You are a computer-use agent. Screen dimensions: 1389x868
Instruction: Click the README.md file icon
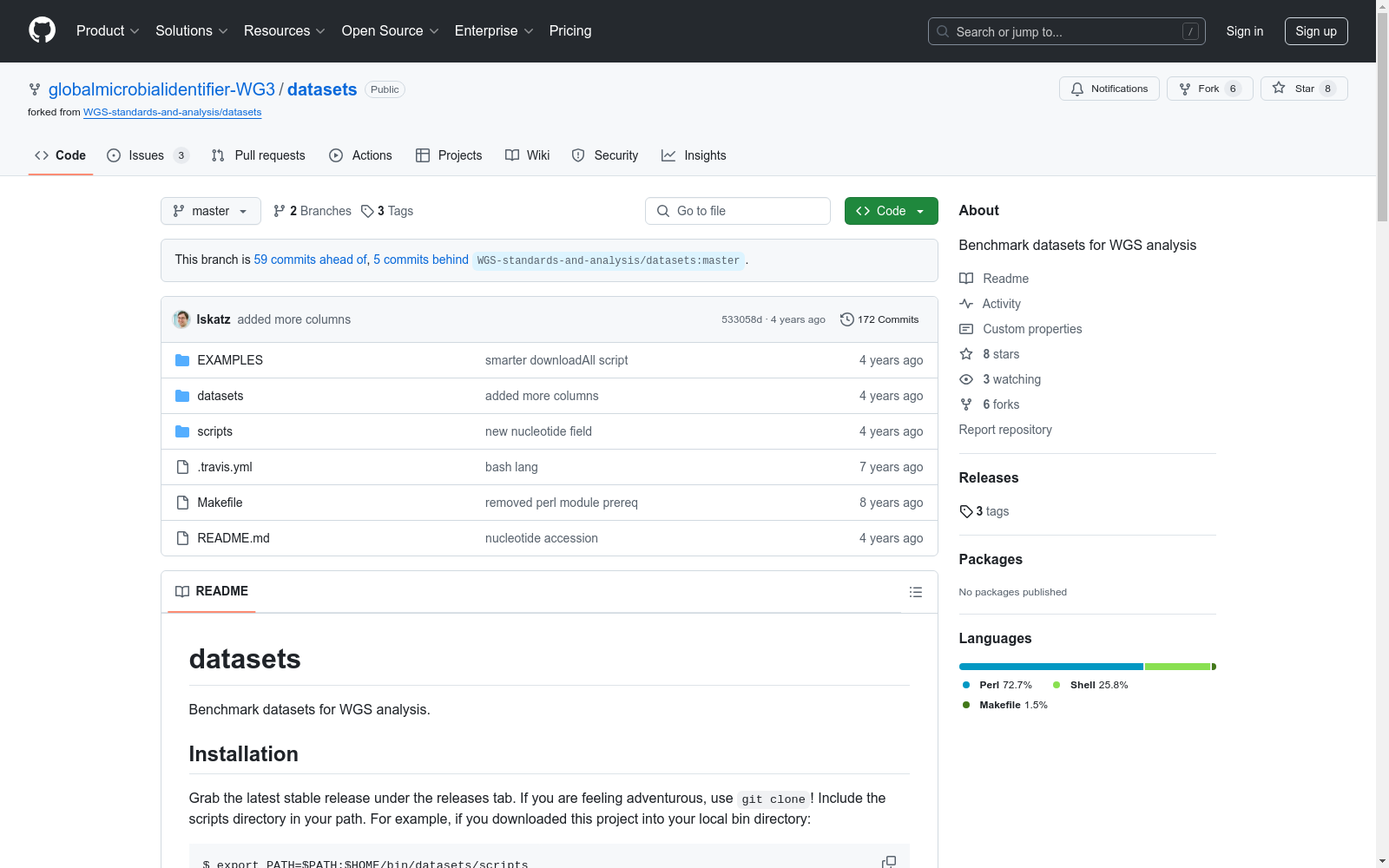pyautogui.click(x=182, y=538)
